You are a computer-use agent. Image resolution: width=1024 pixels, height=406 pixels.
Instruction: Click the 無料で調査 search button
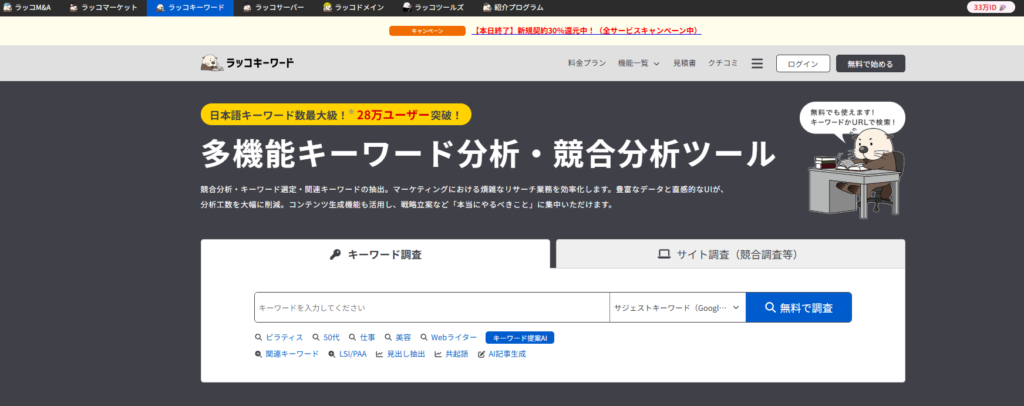point(798,308)
